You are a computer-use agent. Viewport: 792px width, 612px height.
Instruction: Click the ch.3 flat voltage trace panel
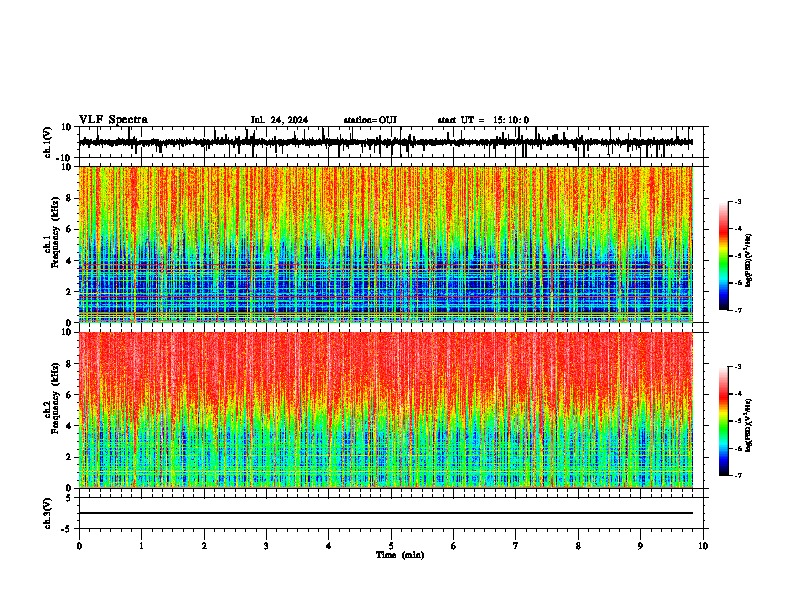393,513
